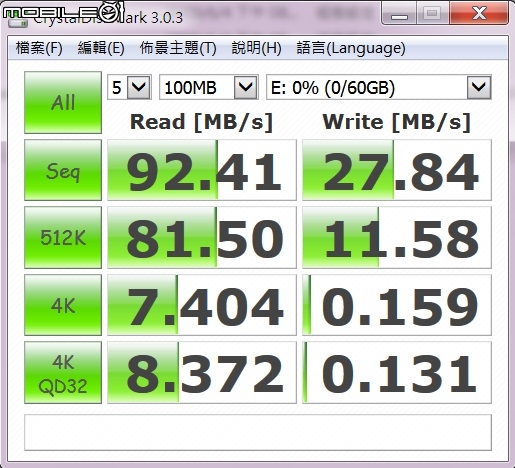Click the Seq read result 92.41
515x468 pixels.
pyautogui.click(x=202, y=170)
